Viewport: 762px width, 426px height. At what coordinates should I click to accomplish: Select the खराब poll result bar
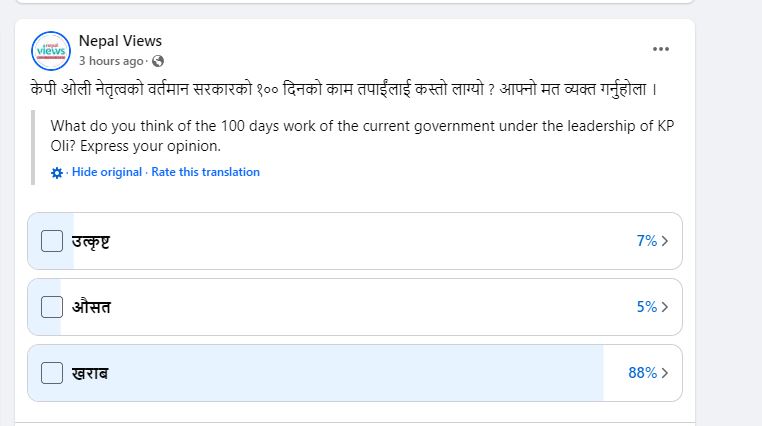point(355,373)
